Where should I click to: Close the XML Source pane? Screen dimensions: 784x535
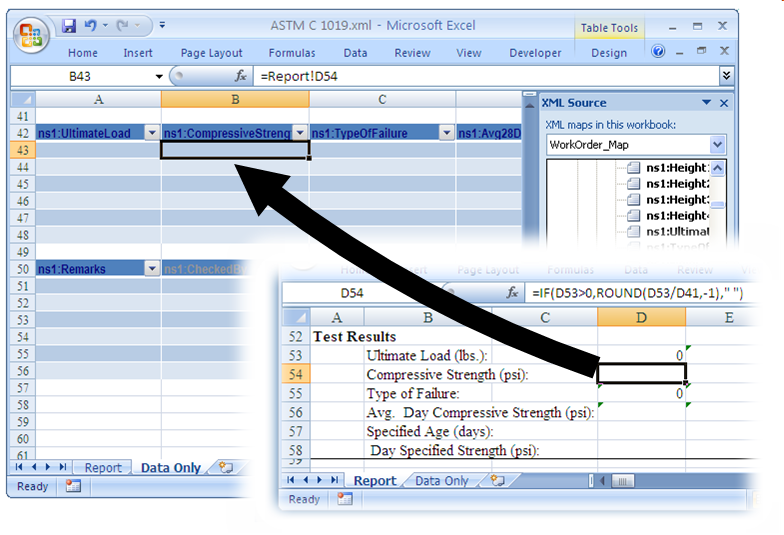[724, 103]
